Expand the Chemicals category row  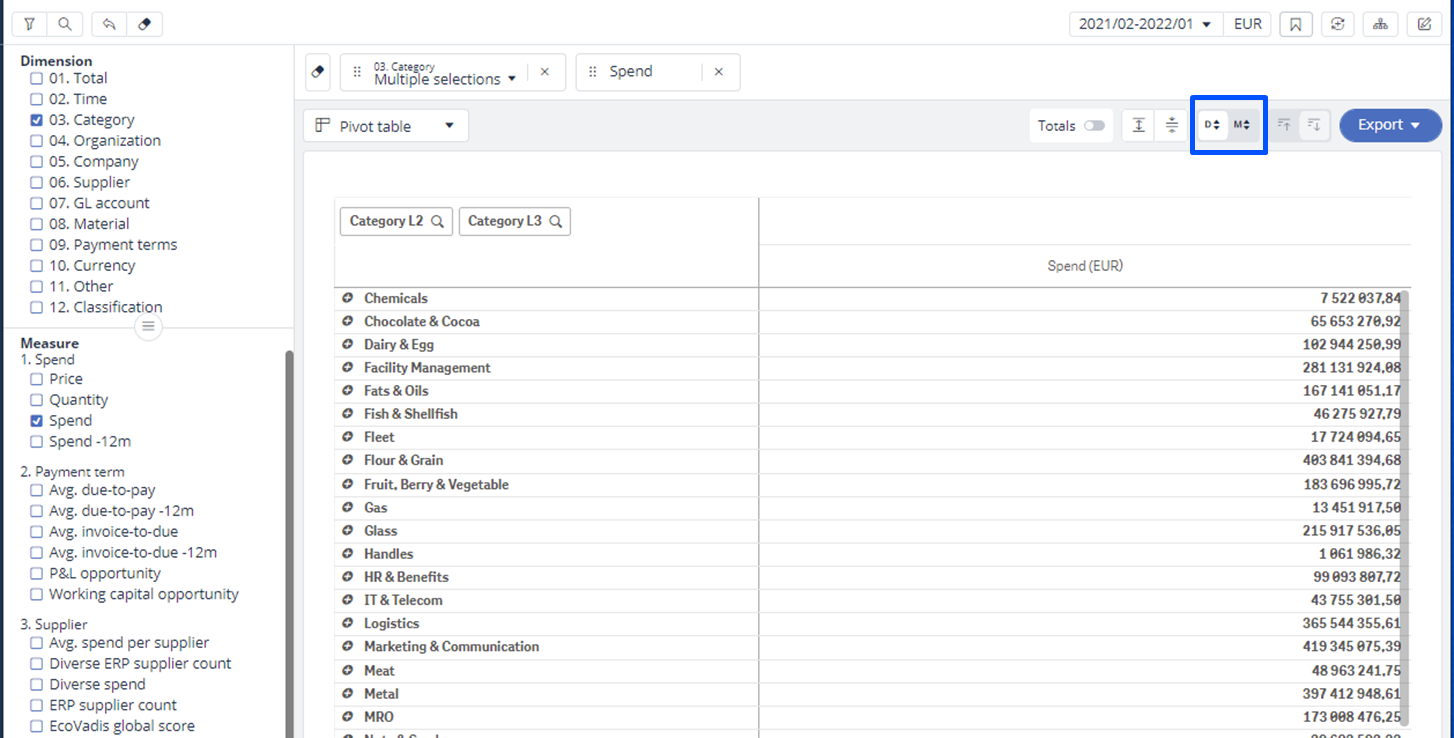348,299
